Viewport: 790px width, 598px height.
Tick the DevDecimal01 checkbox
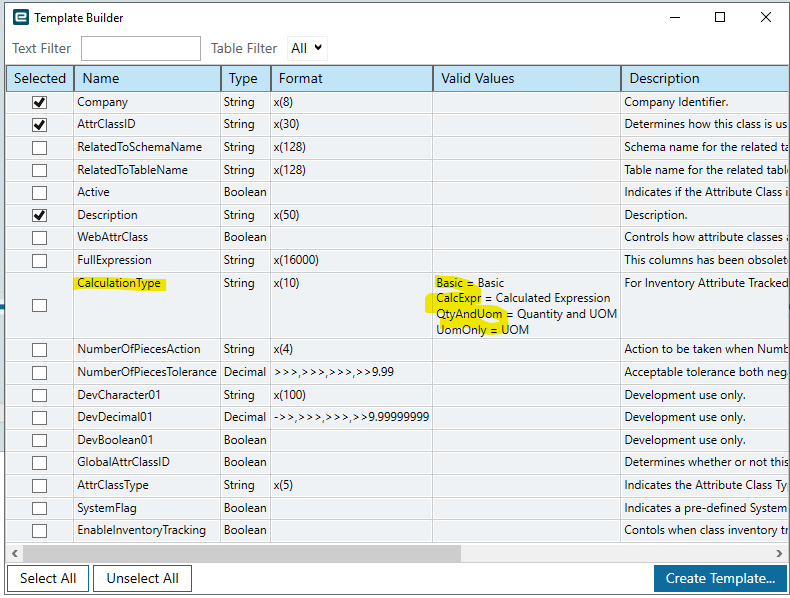point(39,418)
